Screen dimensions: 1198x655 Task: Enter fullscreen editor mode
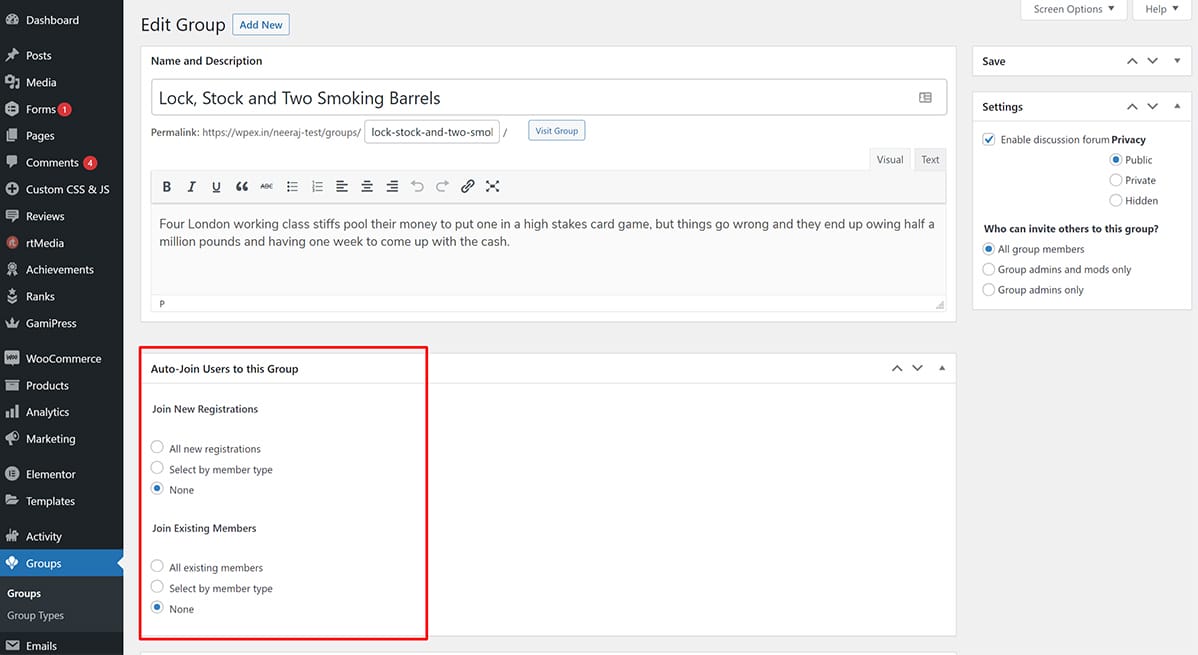point(492,187)
